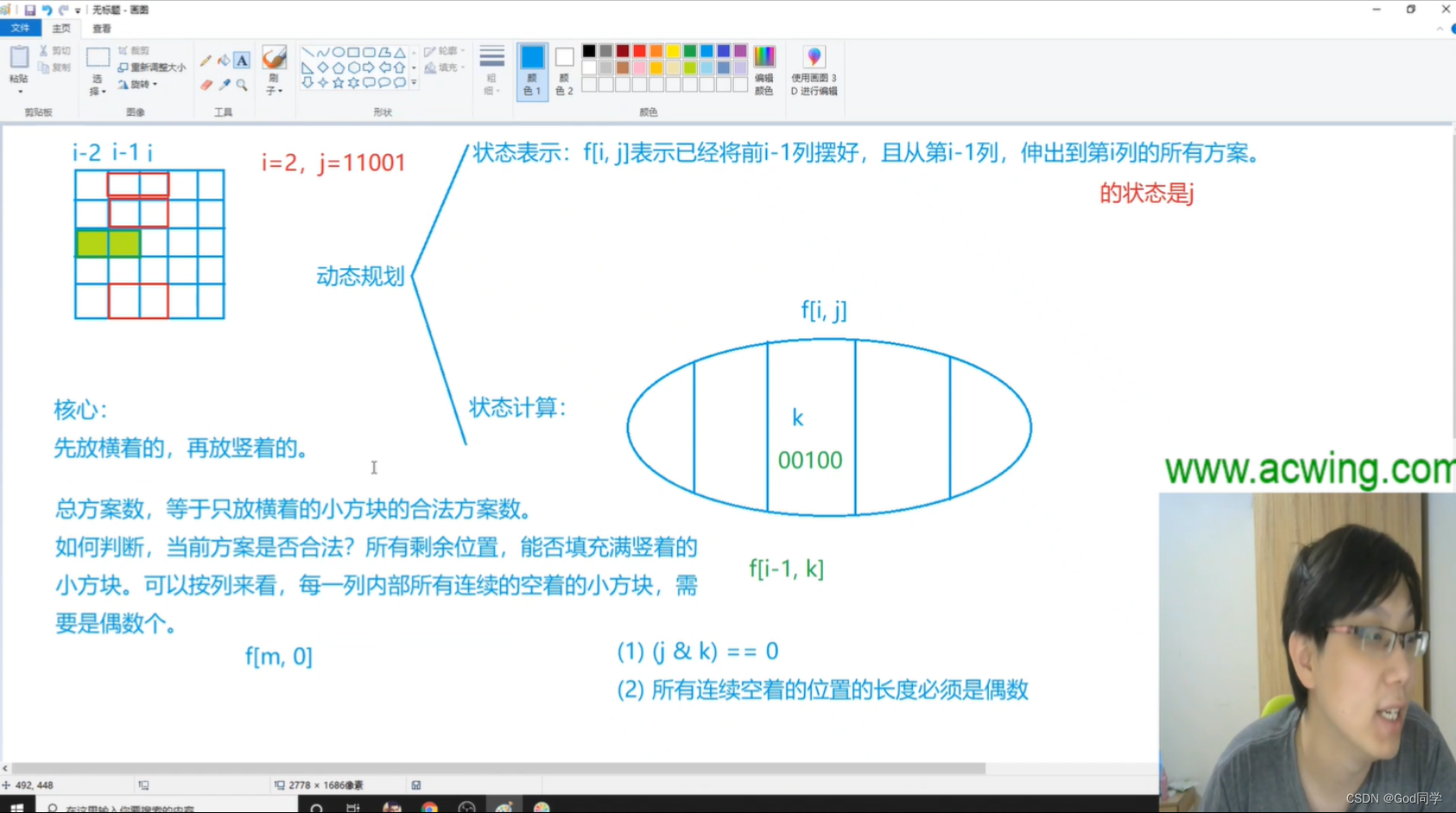Image resolution: width=1456 pixels, height=813 pixels.
Task: Pick the yellow color swatch
Action: pos(673,51)
